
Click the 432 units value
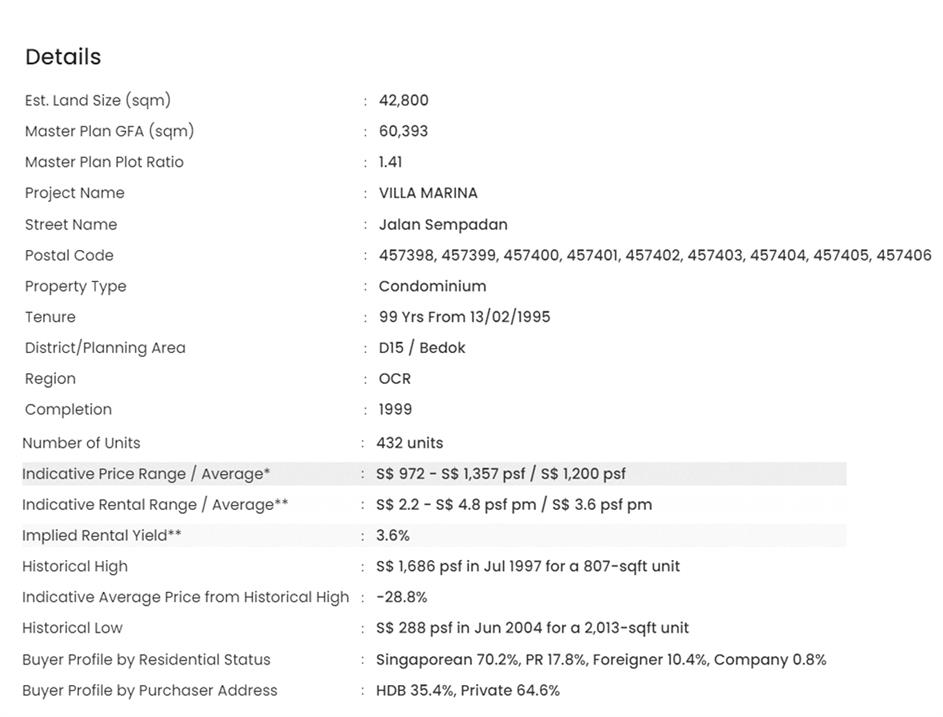[409, 443]
